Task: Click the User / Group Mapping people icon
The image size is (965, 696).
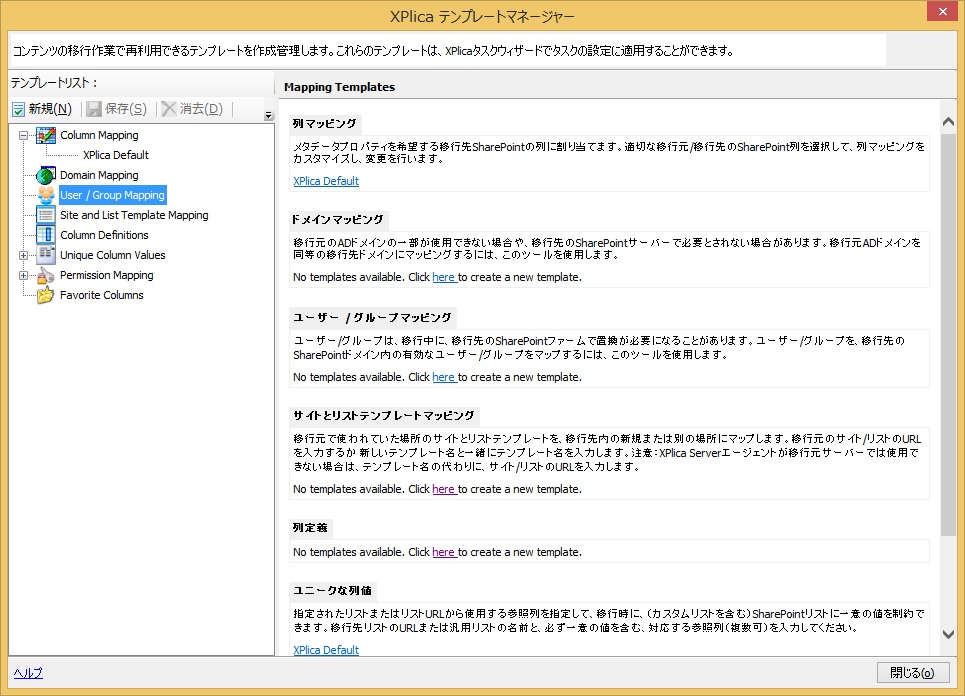Action: pos(46,195)
